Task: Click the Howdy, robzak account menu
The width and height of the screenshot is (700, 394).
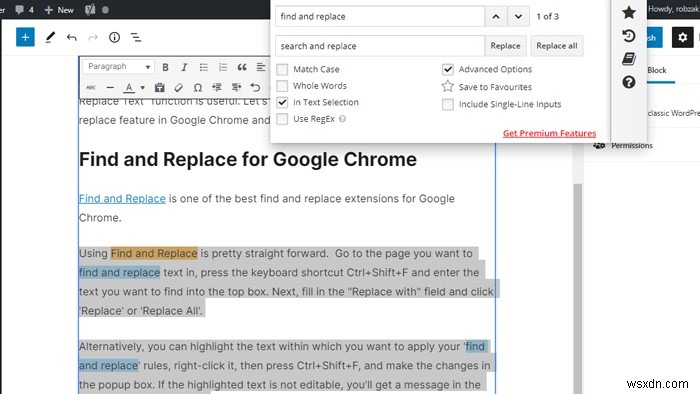Action: pyautogui.click(x=674, y=9)
